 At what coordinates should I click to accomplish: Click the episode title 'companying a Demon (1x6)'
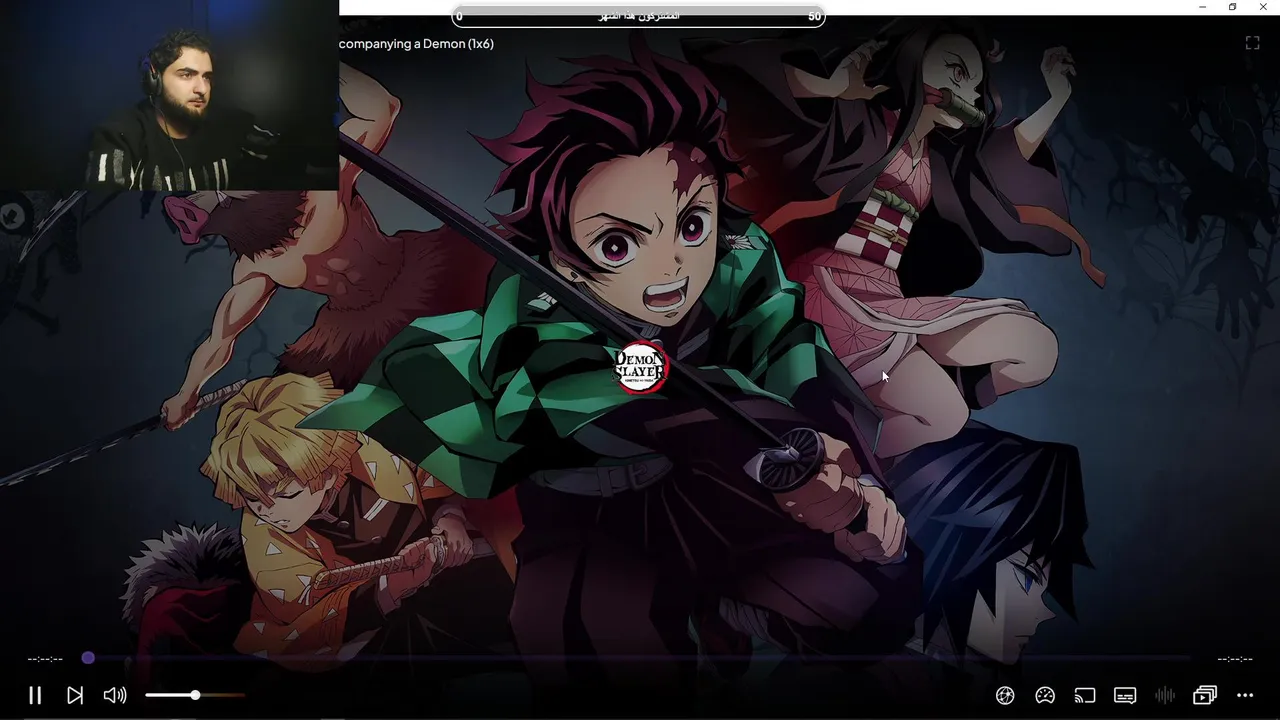[416, 44]
